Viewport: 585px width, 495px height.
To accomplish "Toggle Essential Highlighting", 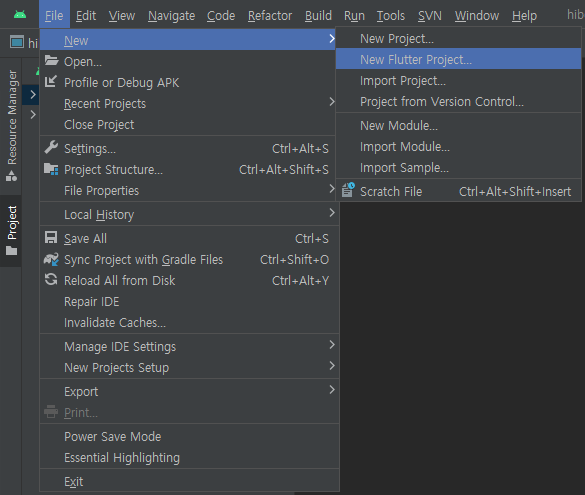I will [189, 457].
